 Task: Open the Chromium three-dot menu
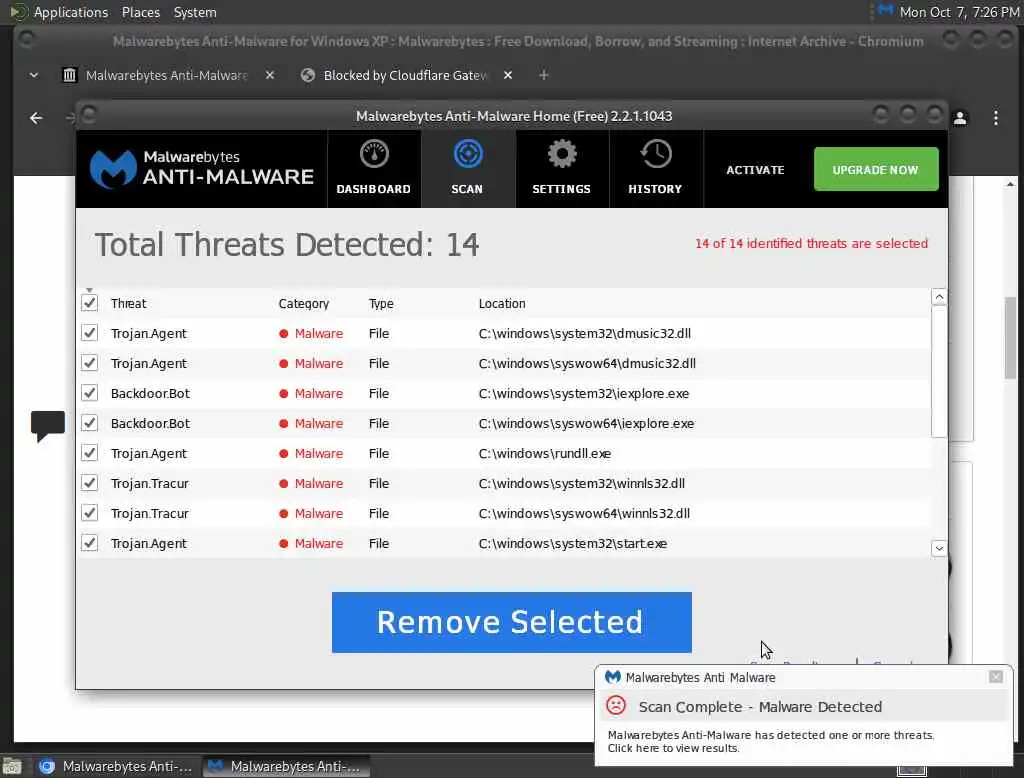(x=995, y=118)
